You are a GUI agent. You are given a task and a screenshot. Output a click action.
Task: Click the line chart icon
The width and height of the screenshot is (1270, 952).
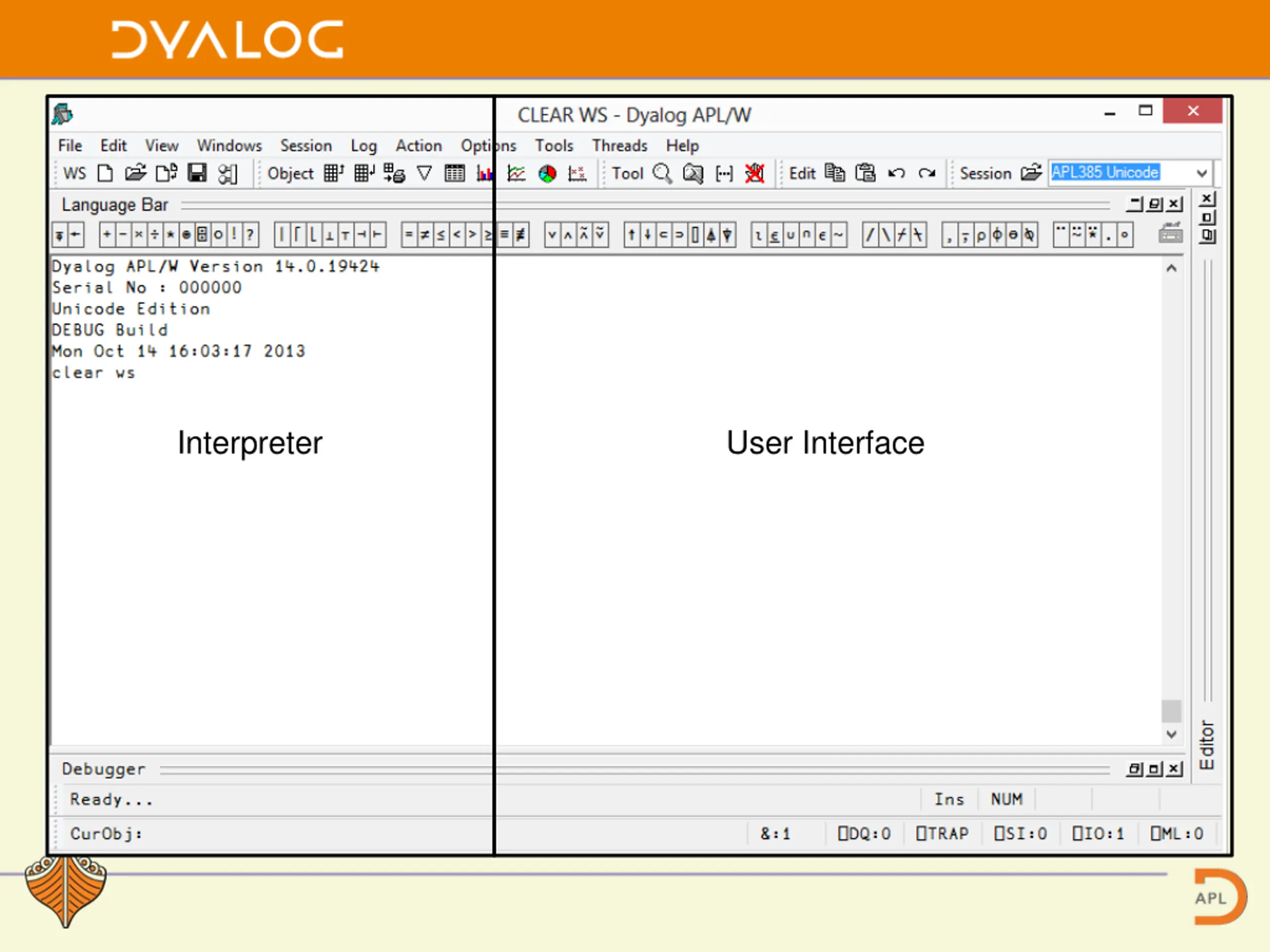tap(516, 173)
